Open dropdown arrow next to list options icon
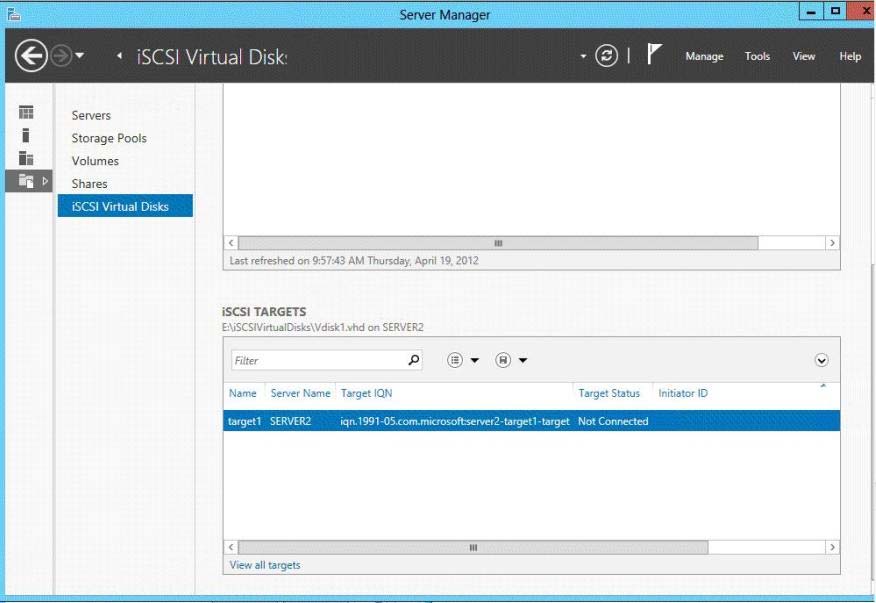 coord(474,360)
